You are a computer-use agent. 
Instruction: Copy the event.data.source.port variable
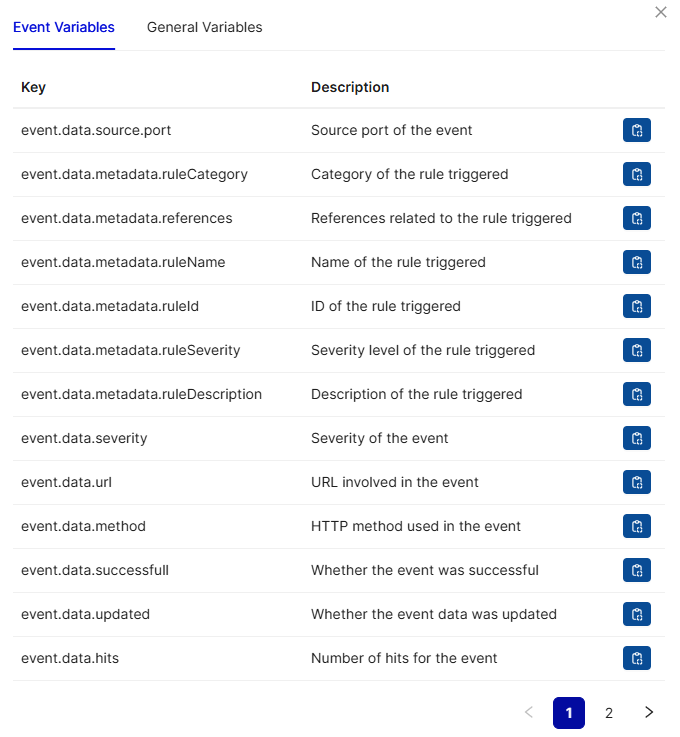pos(637,130)
